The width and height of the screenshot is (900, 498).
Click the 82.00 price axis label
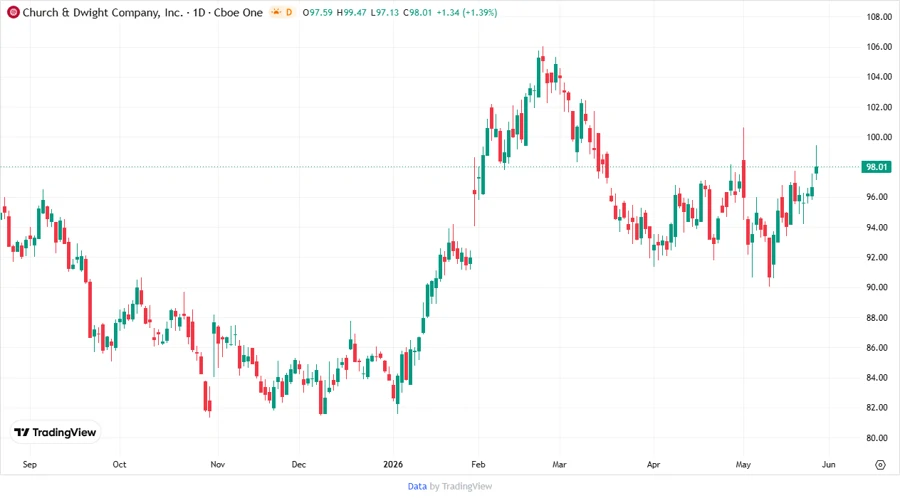pyautogui.click(x=879, y=407)
